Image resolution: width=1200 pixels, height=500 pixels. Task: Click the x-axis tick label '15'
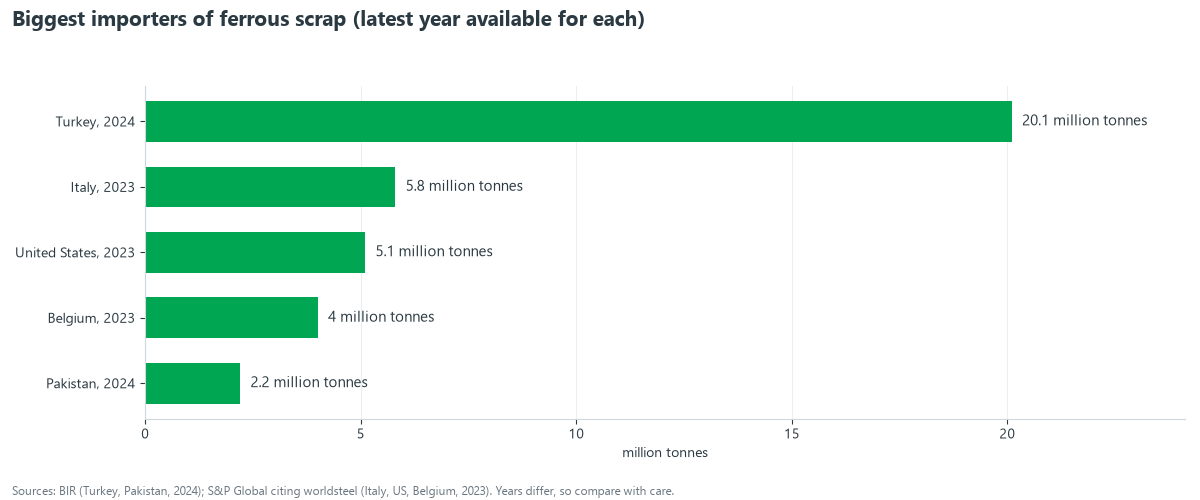[792, 433]
